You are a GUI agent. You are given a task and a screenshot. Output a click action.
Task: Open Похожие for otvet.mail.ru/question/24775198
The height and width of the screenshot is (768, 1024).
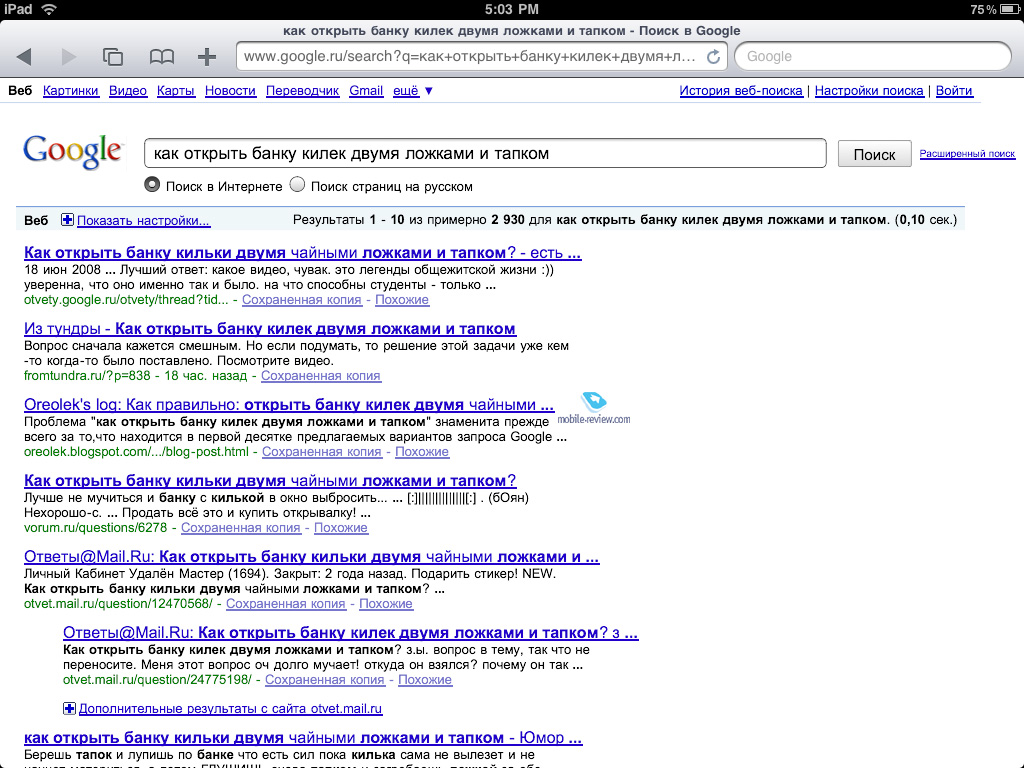pyautogui.click(x=424, y=679)
